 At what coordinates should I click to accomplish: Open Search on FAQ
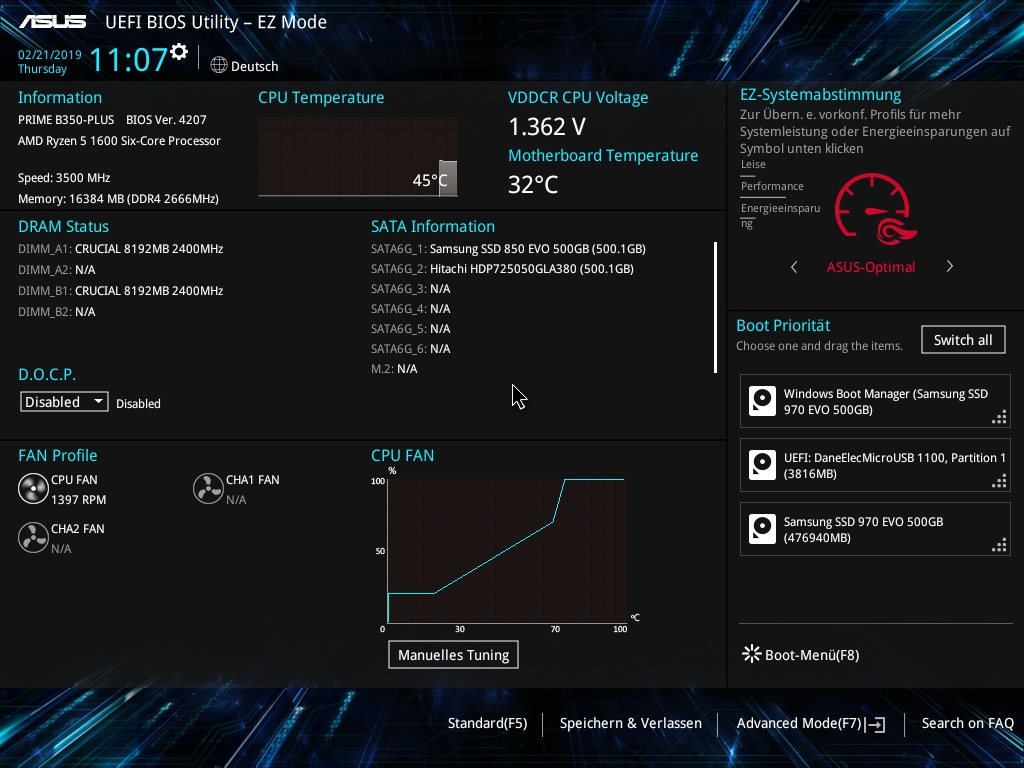coord(968,723)
